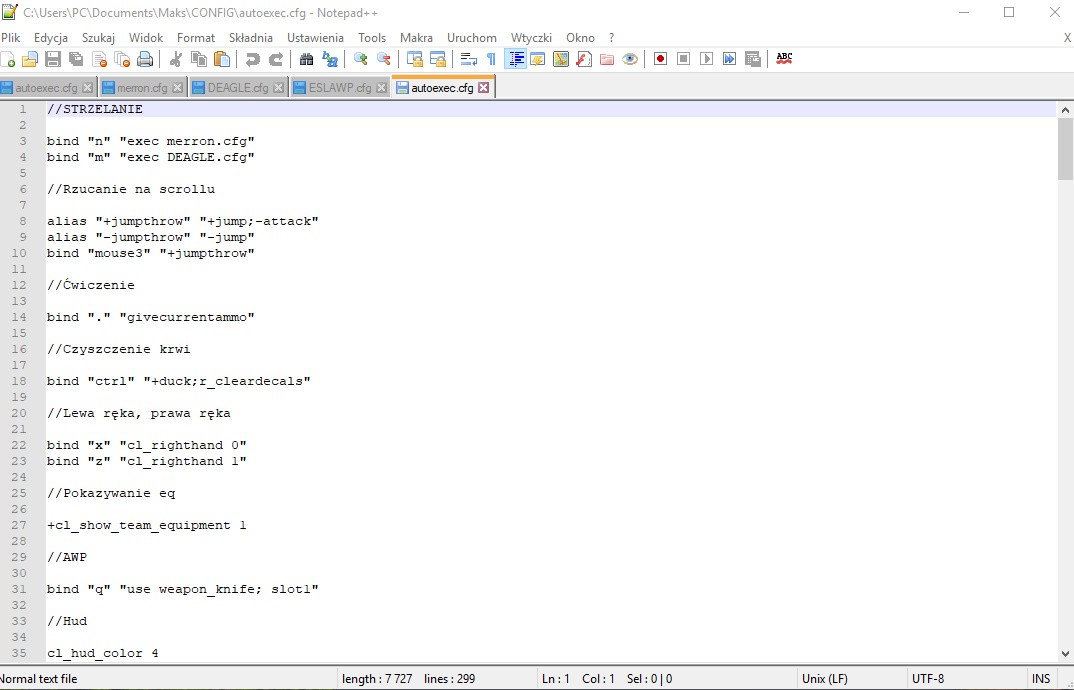The width and height of the screenshot is (1074, 690).
Task: Open the Uruchom menu
Action: [472, 38]
